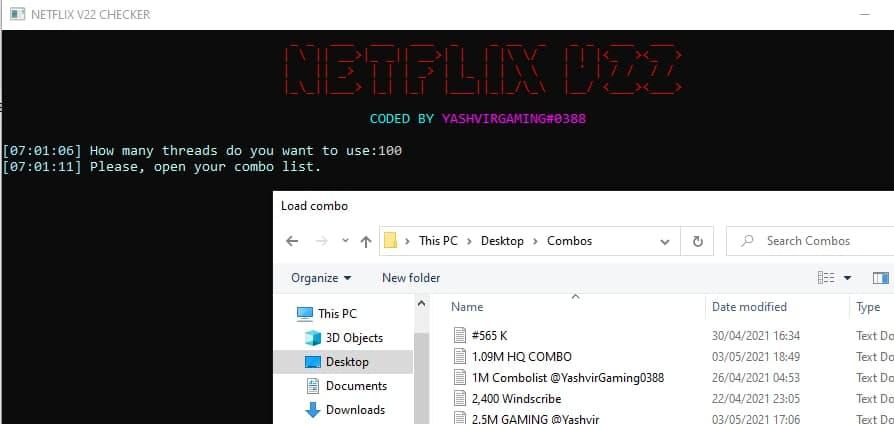Refresh the Combos folder view
The width and height of the screenshot is (894, 424).
pyautogui.click(x=697, y=241)
